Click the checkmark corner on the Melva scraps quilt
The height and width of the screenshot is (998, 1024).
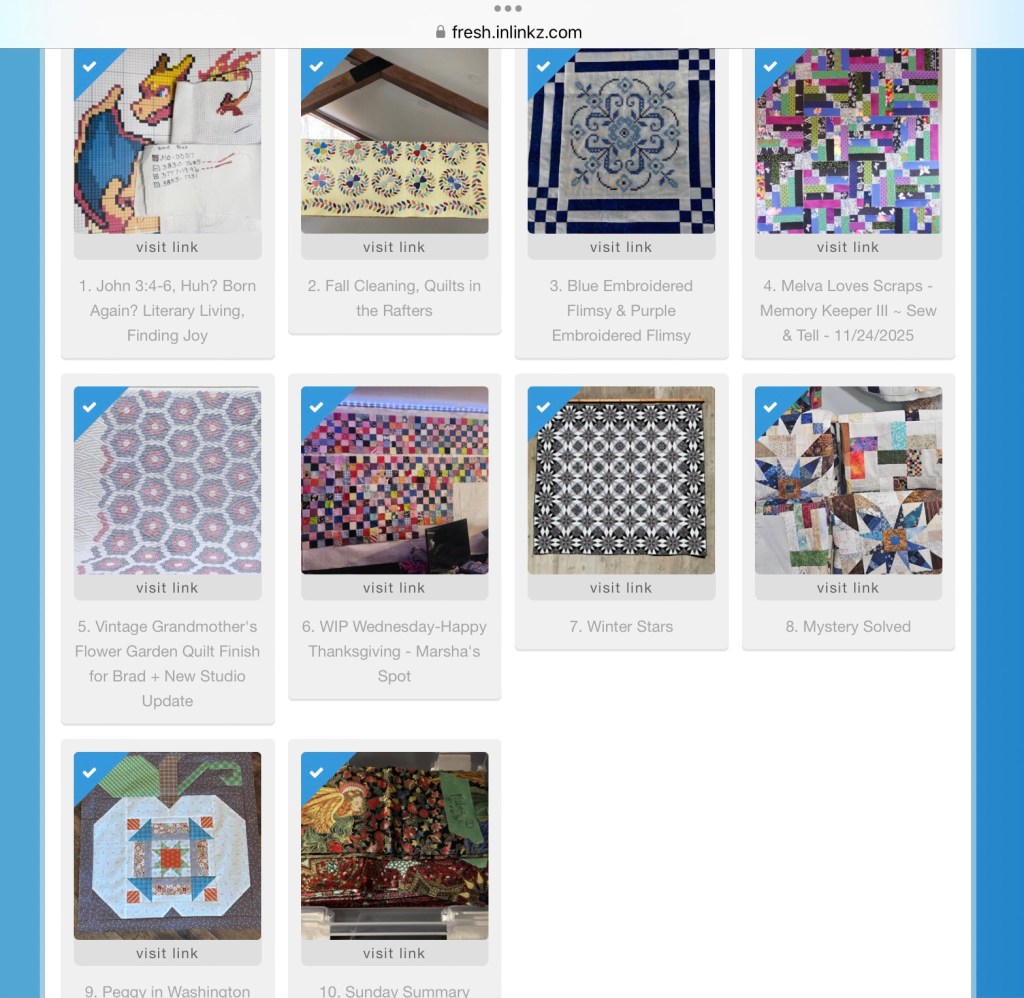pyautogui.click(x=770, y=66)
